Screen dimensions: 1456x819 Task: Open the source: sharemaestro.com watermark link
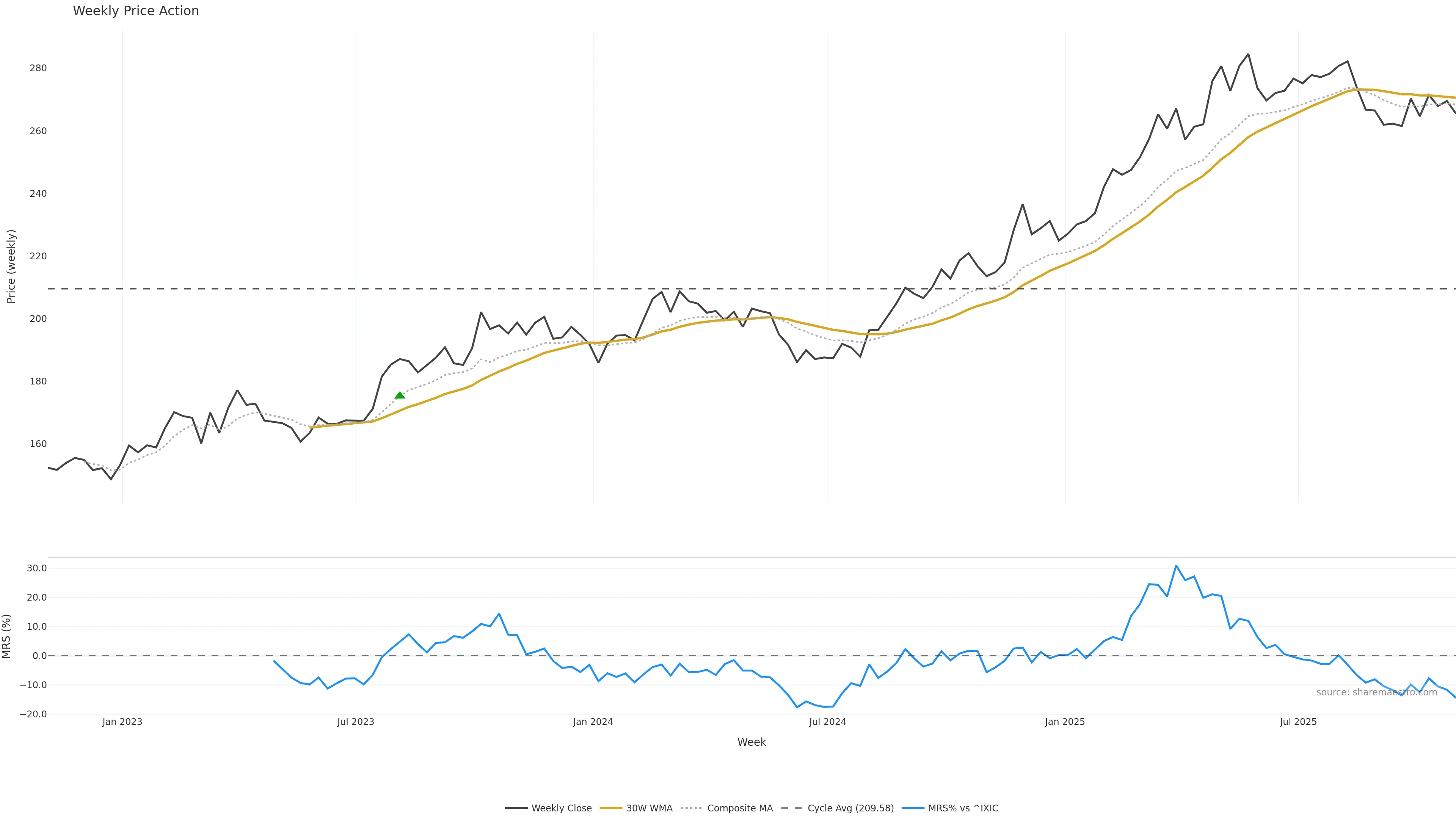point(1376,692)
